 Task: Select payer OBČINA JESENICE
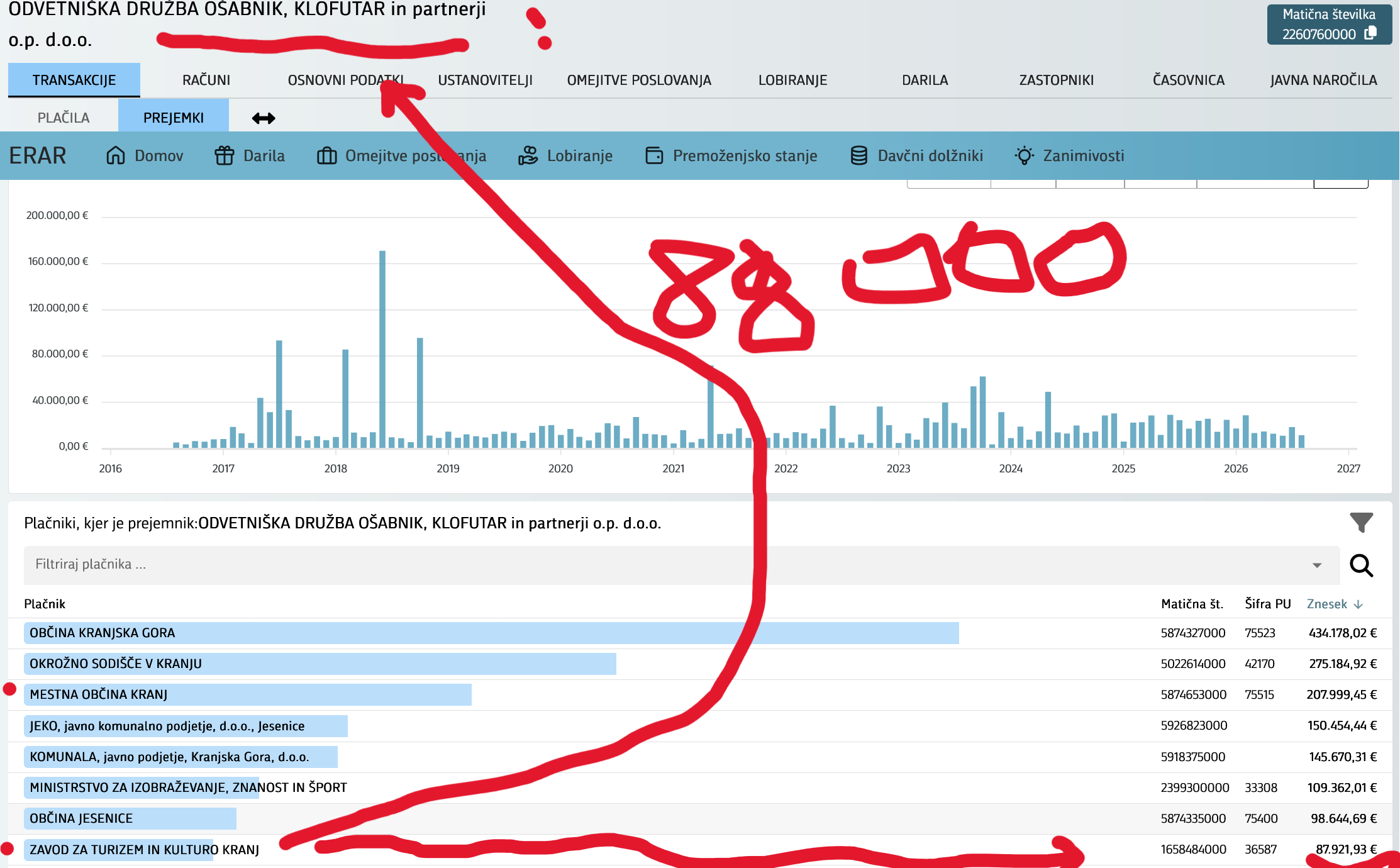coord(81,819)
